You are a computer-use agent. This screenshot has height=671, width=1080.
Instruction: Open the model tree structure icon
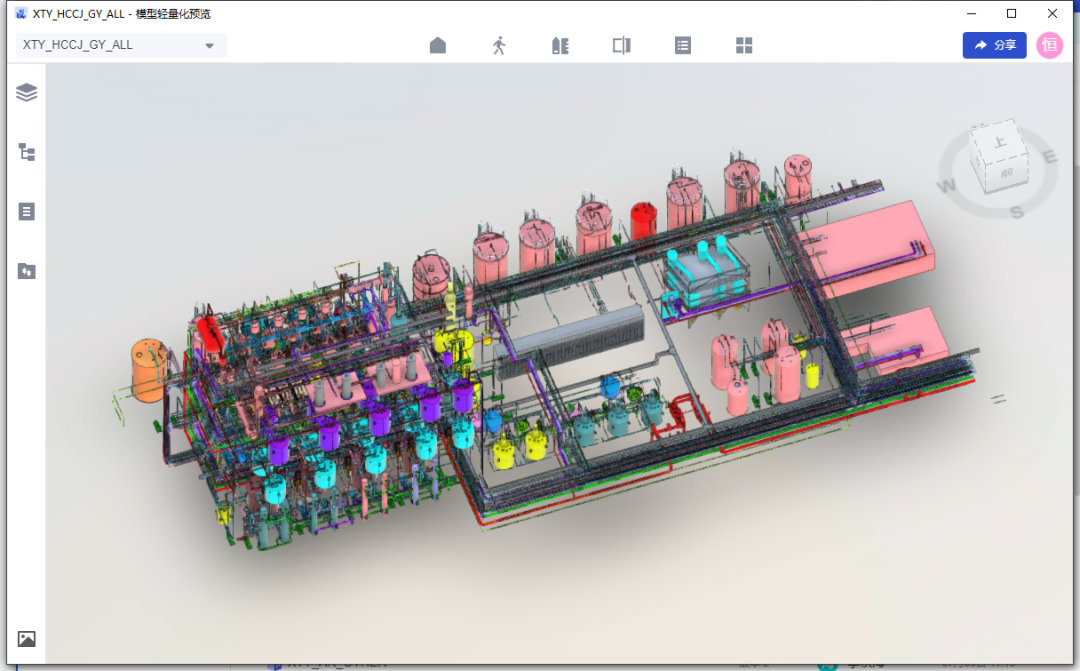27,152
